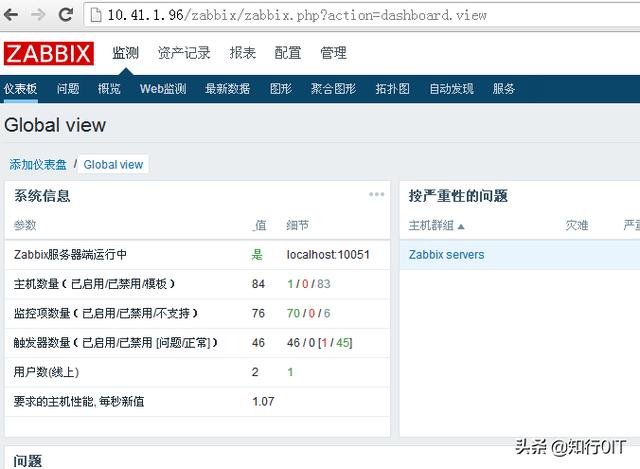Open the 资产记录 main menu

click(x=184, y=53)
